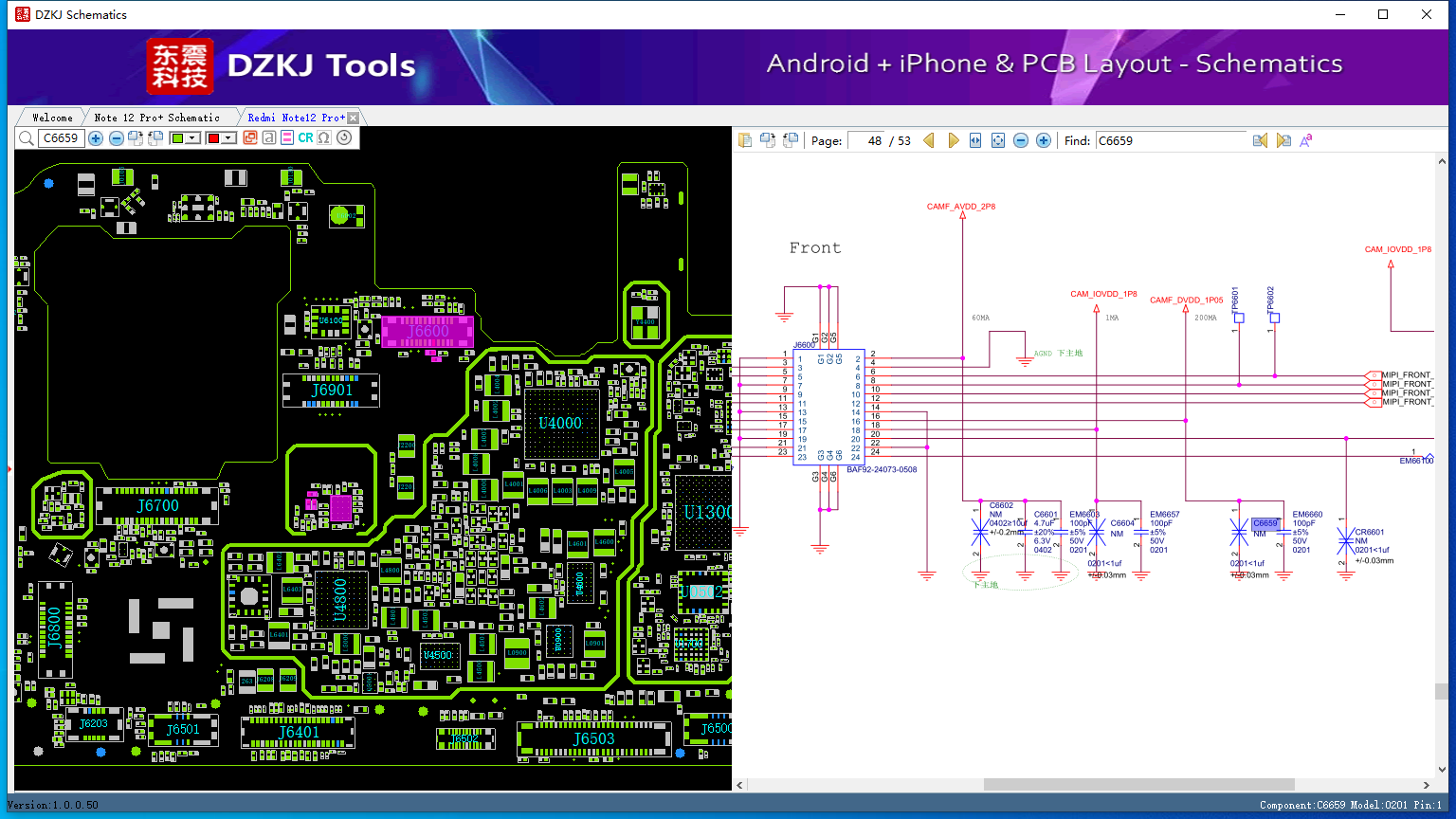This screenshot has height=819, width=1456.
Task: Find next match in schematic
Action: (x=1283, y=140)
